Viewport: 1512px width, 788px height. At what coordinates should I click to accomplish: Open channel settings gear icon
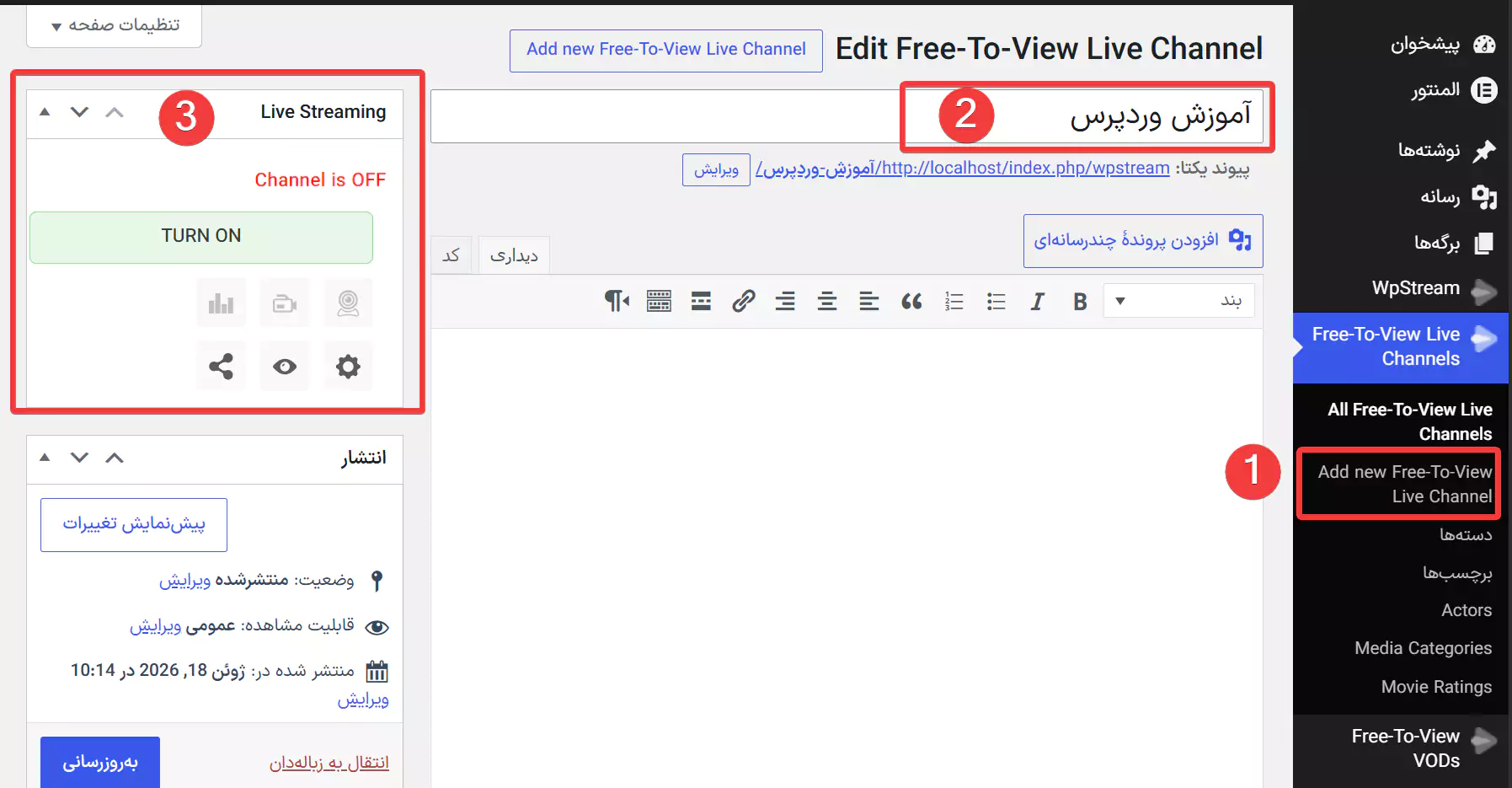click(x=348, y=366)
